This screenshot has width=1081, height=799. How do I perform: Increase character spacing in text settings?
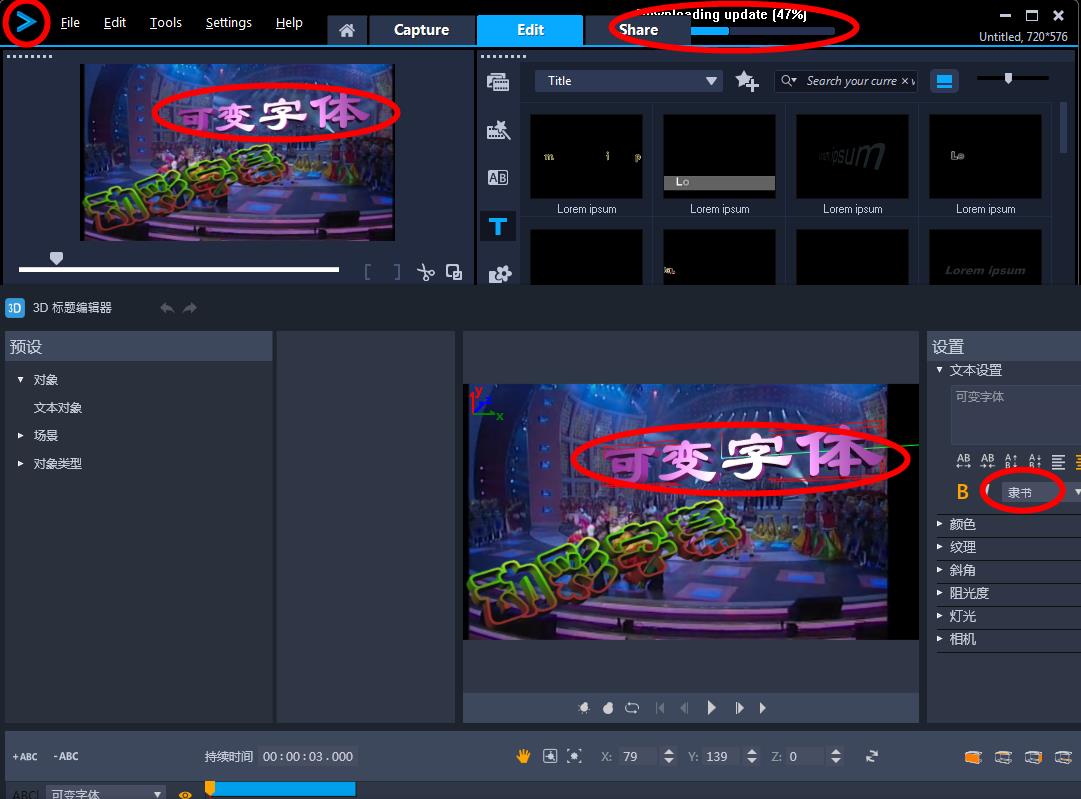964,461
